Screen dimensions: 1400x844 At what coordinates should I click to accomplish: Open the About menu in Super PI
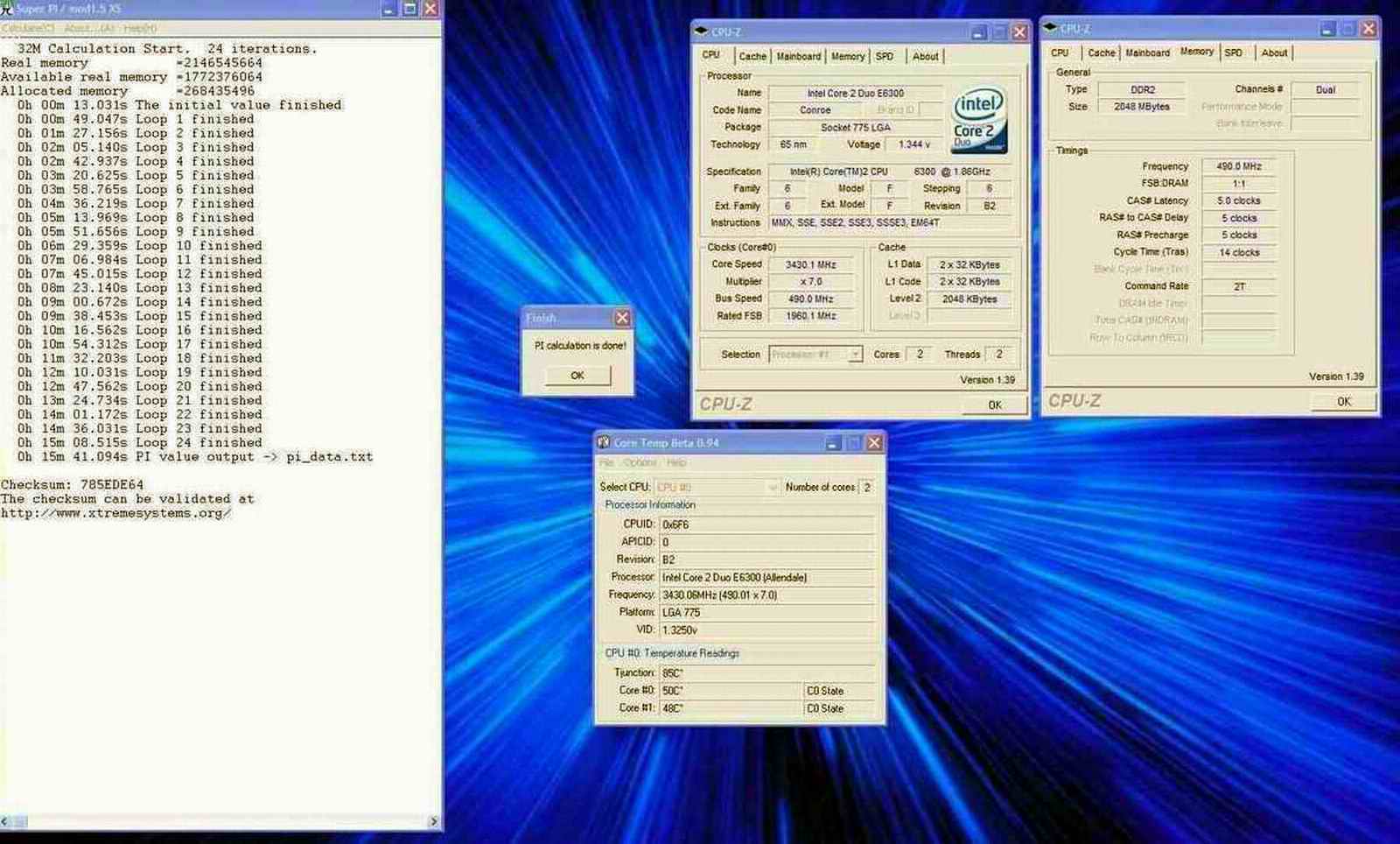(x=89, y=29)
